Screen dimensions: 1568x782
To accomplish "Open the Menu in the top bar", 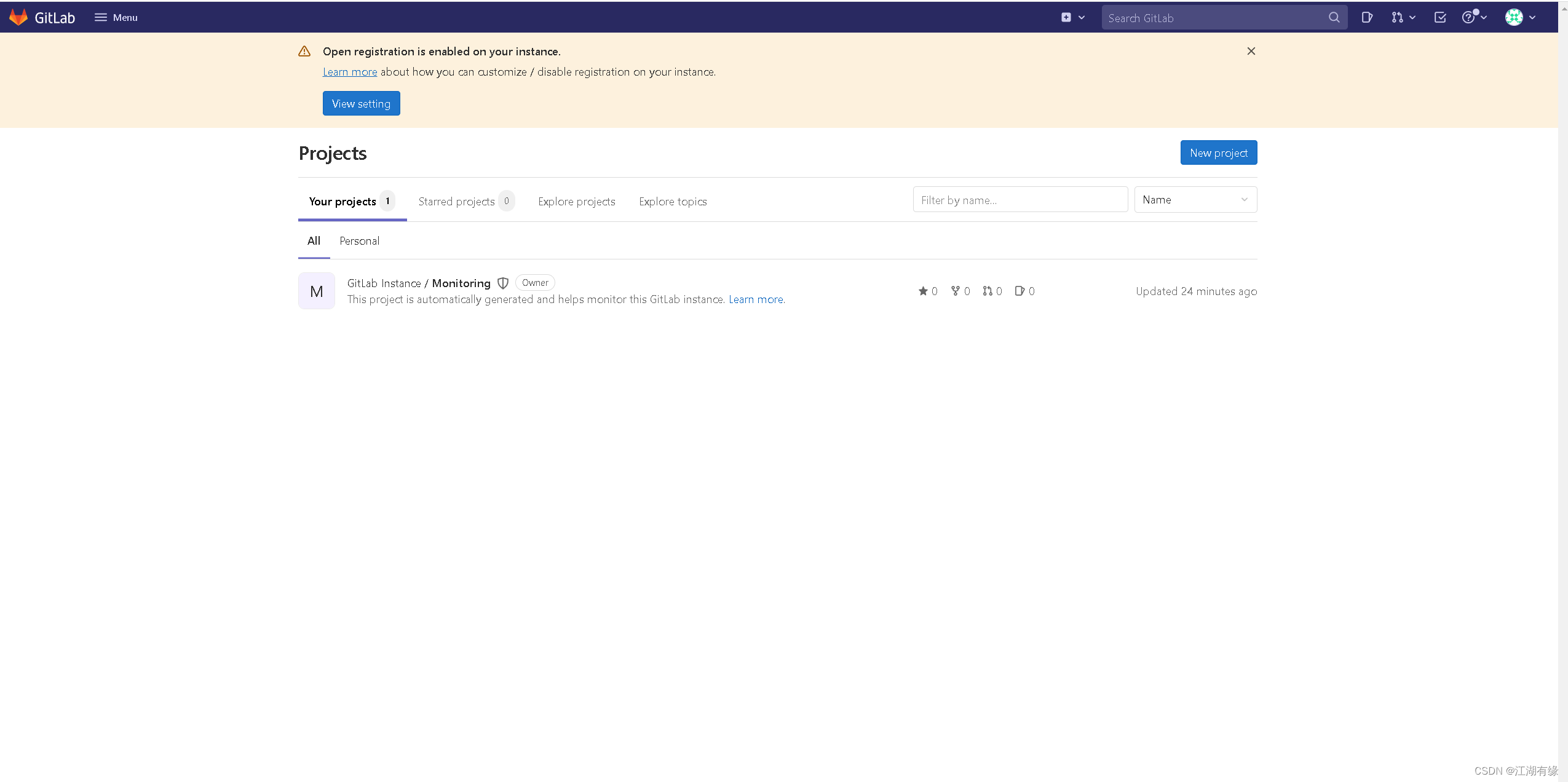I will pos(116,17).
